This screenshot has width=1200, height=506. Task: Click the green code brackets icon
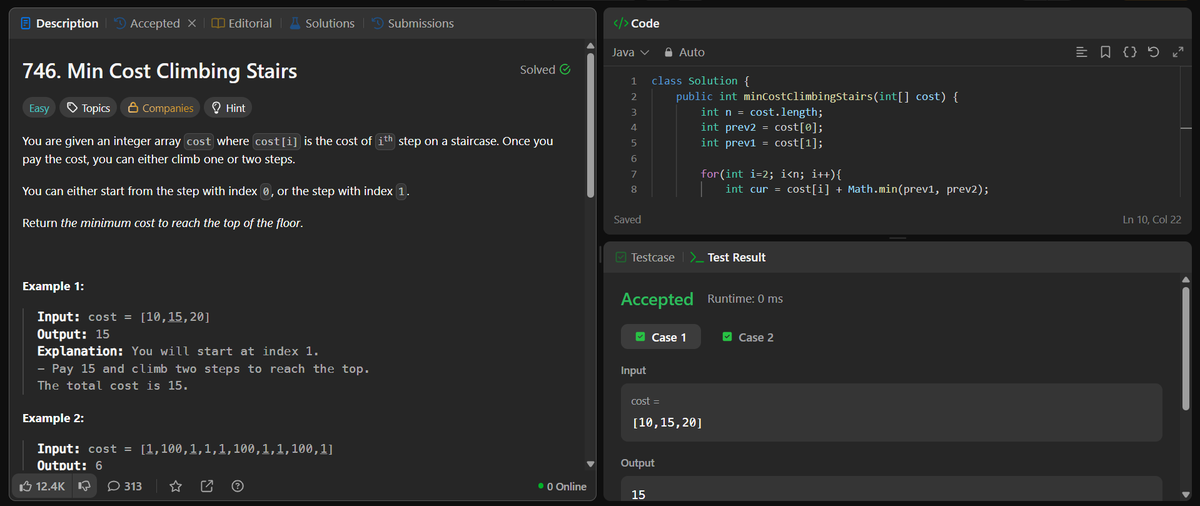pos(619,23)
